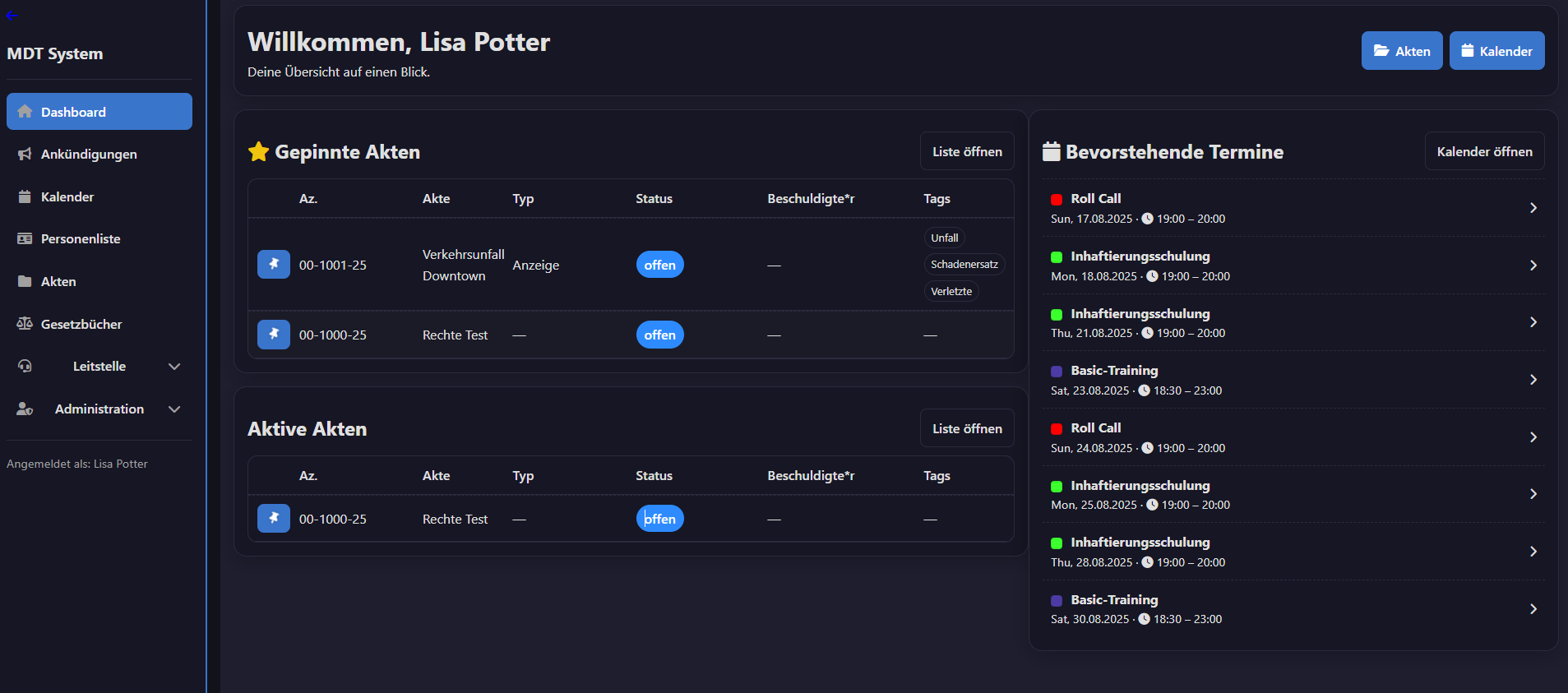1568x693 pixels.
Task: Open list for Gepinnte Akten
Action: [x=967, y=151]
